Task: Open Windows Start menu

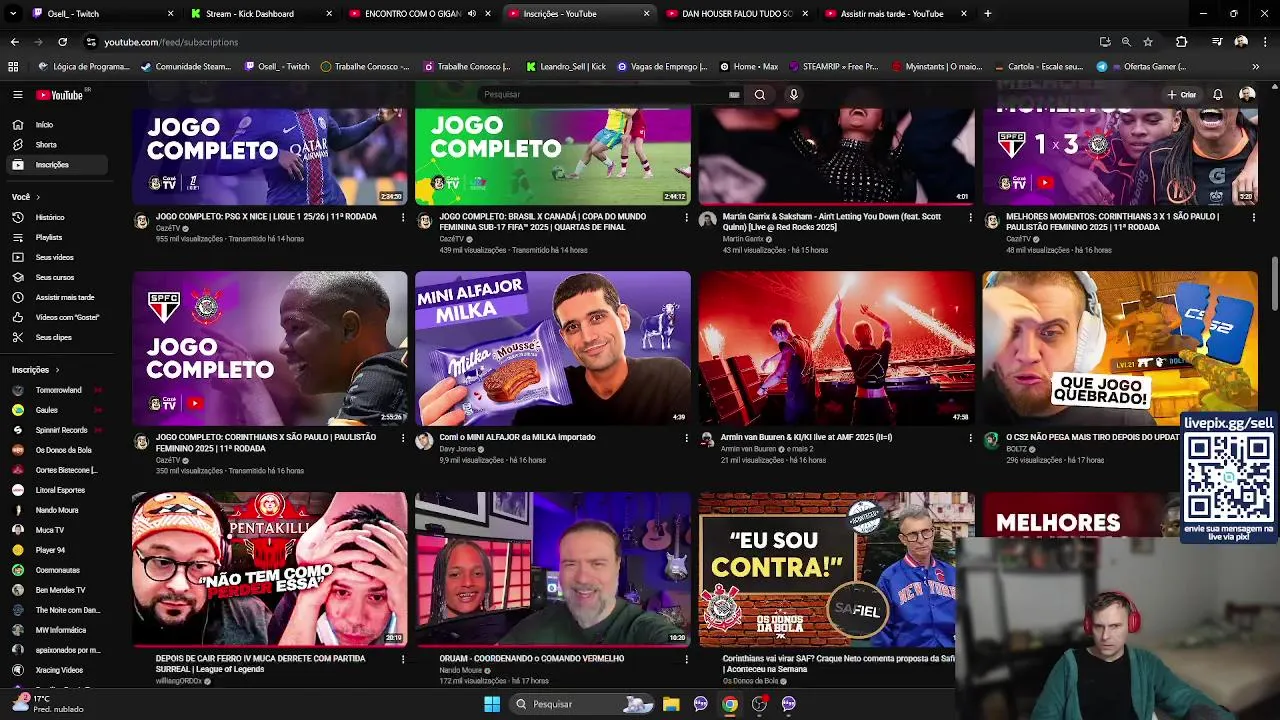Action: 492,704
